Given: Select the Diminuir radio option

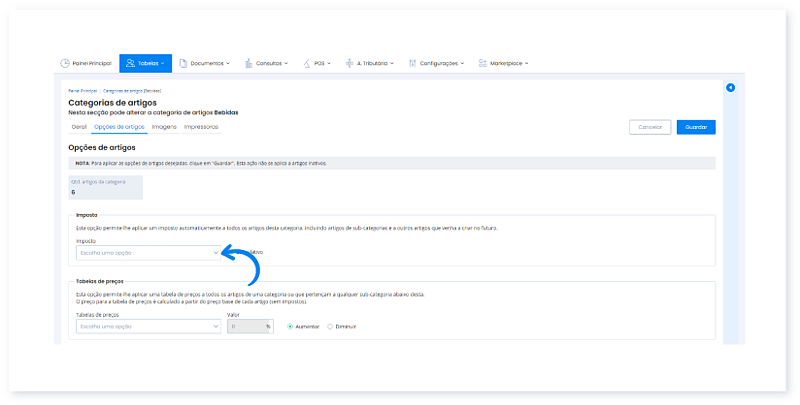Looking at the screenshot, I should (x=331, y=326).
